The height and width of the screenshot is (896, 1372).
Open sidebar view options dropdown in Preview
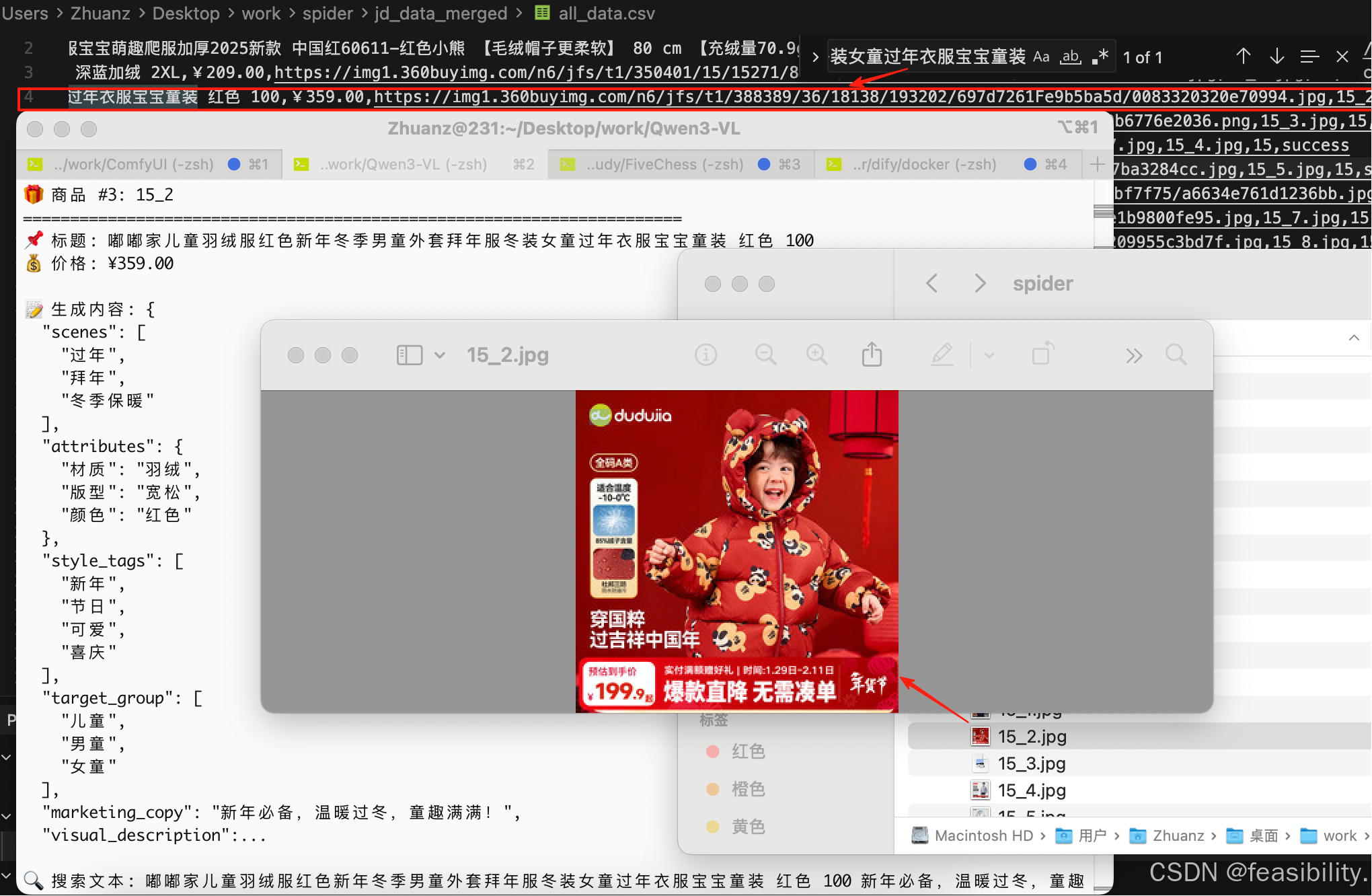pos(439,355)
